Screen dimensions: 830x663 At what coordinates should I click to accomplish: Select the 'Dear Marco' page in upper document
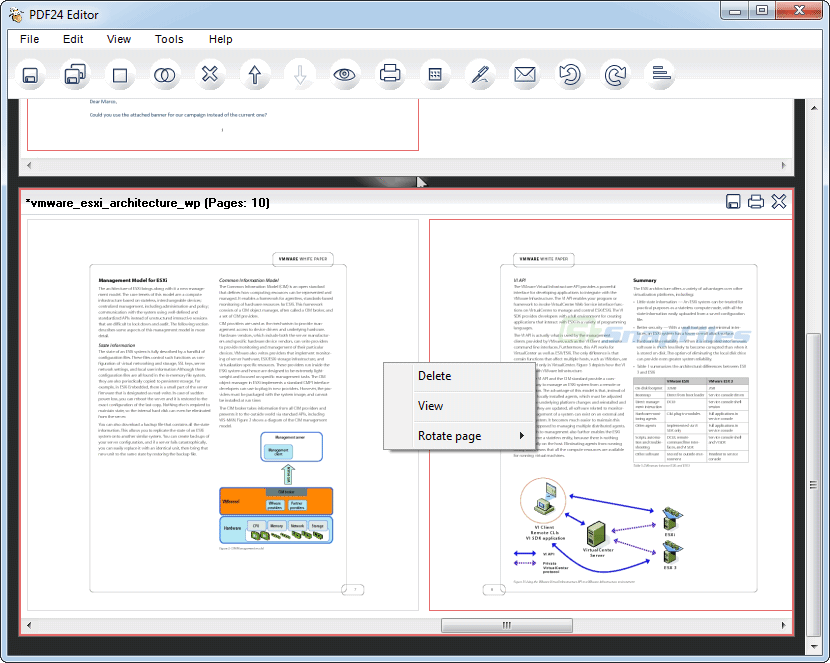[x=223, y=124]
